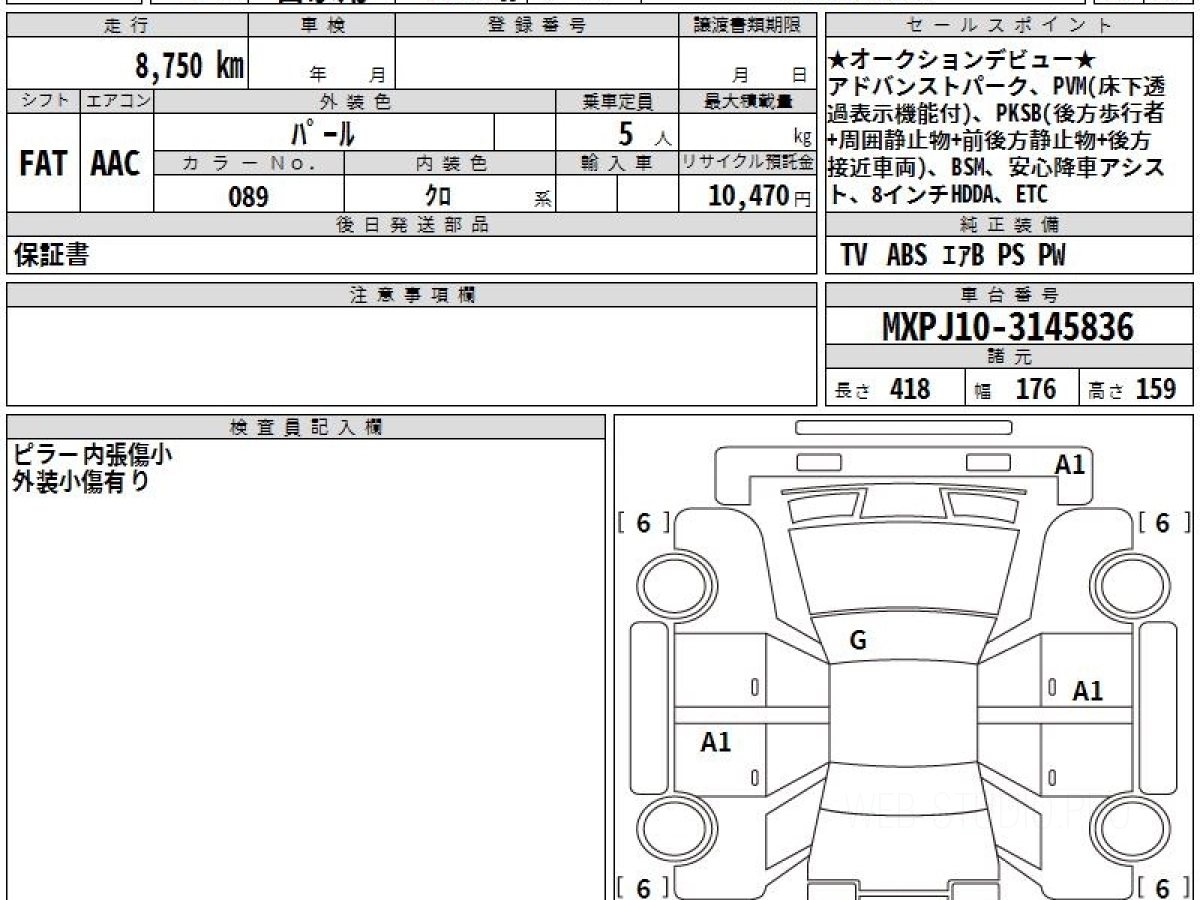Click the top-left tire rating bracket 6
The height and width of the screenshot is (900, 1200).
[x=643, y=522]
